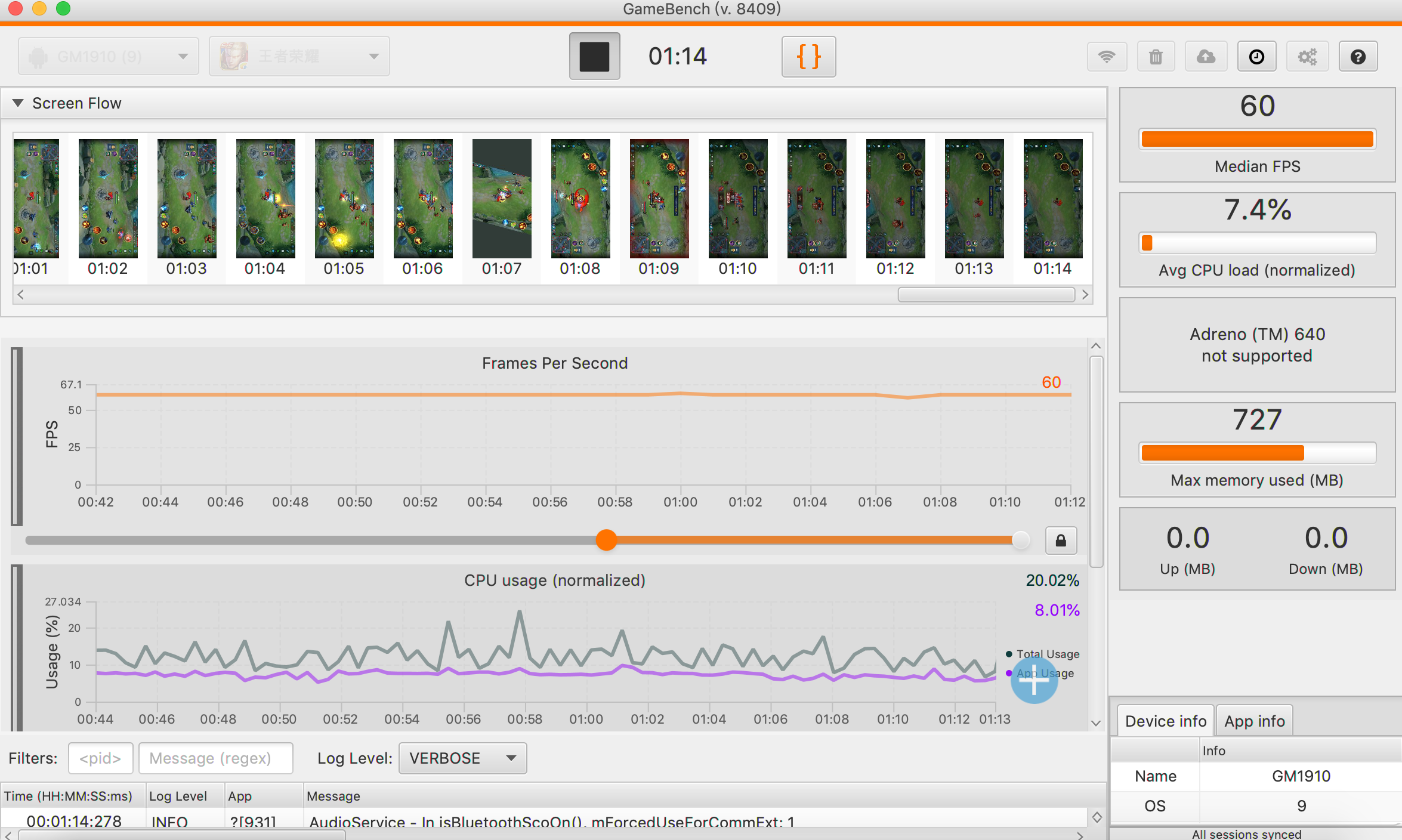Viewport: 1402px width, 840px height.
Task: Click the Adreno (TM) 640 not supported panel
Action: pyautogui.click(x=1257, y=345)
